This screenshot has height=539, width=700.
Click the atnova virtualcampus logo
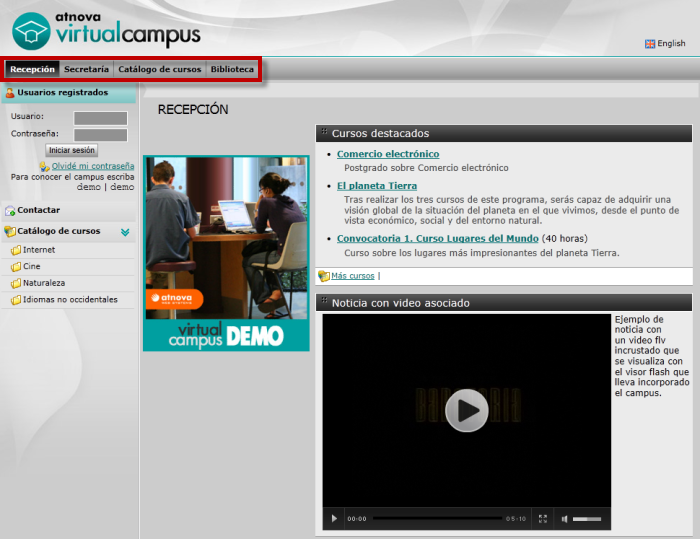point(106,30)
